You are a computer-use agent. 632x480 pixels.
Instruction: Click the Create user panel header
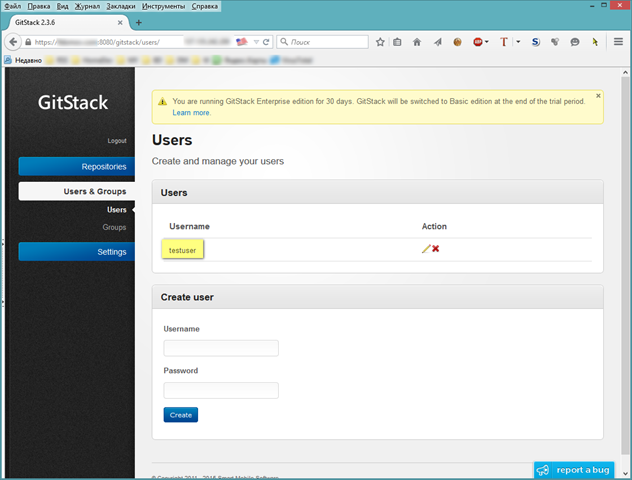point(377,297)
